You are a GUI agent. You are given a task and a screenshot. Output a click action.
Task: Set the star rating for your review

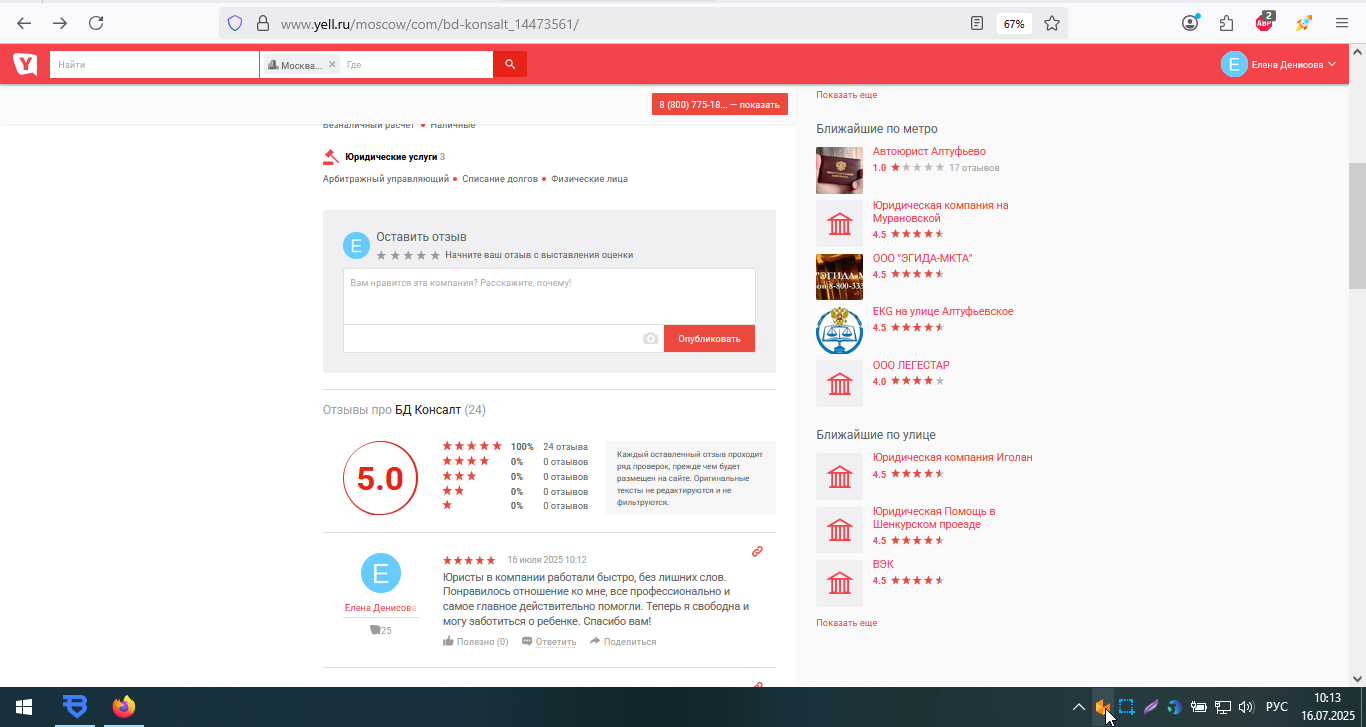coord(408,255)
